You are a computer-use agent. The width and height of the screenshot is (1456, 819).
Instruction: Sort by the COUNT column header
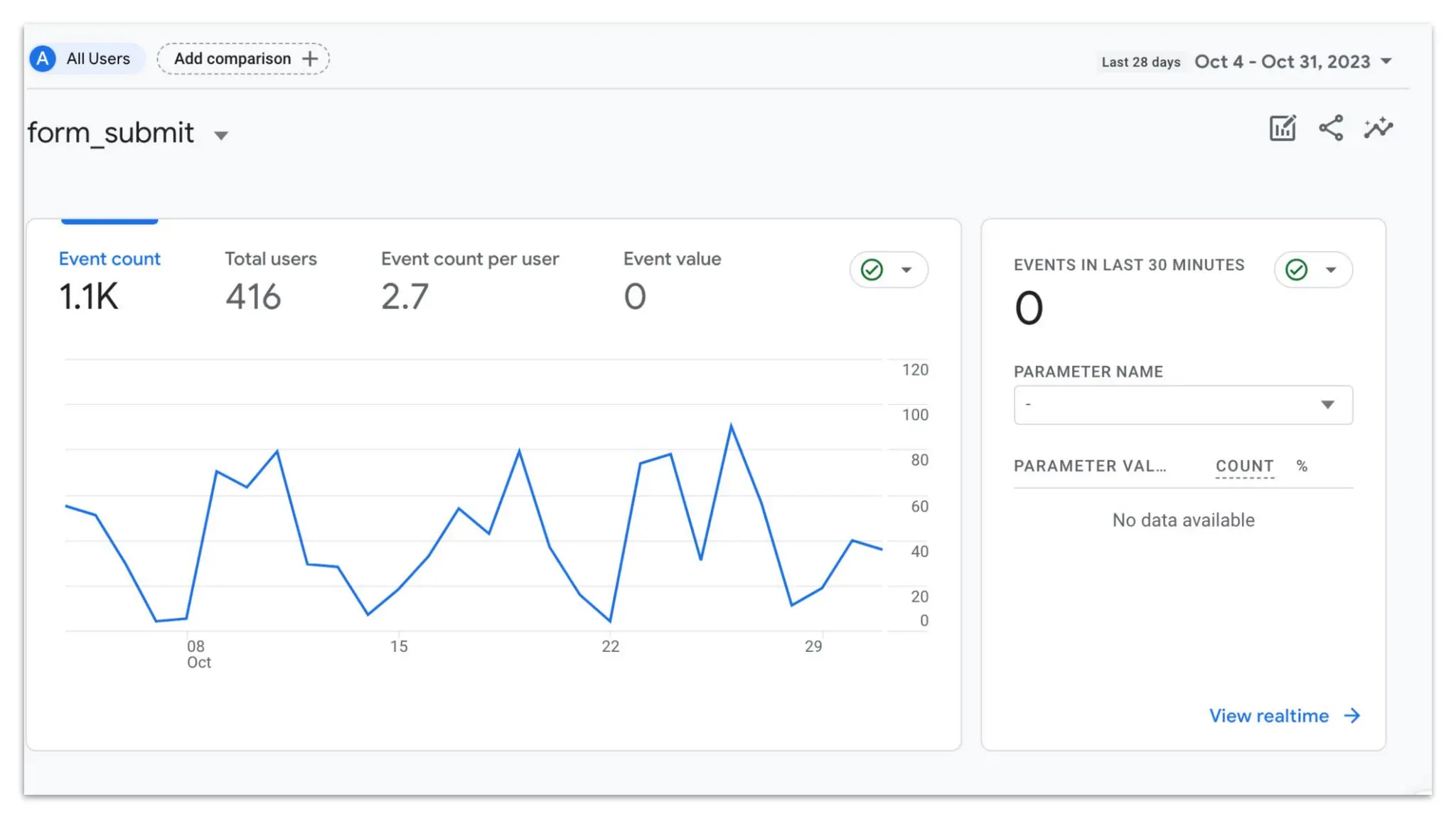1243,466
